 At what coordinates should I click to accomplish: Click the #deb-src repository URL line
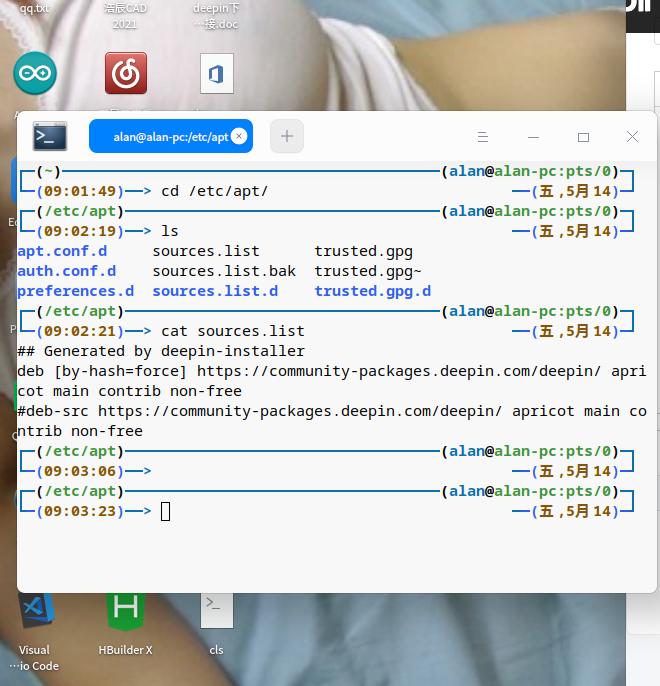(x=332, y=421)
